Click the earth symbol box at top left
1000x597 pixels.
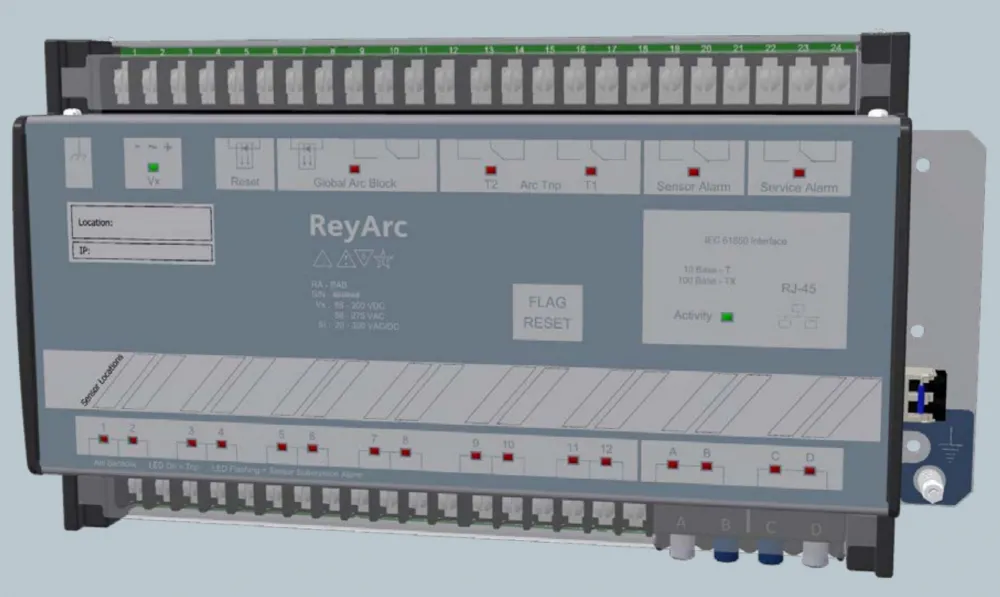point(78,162)
